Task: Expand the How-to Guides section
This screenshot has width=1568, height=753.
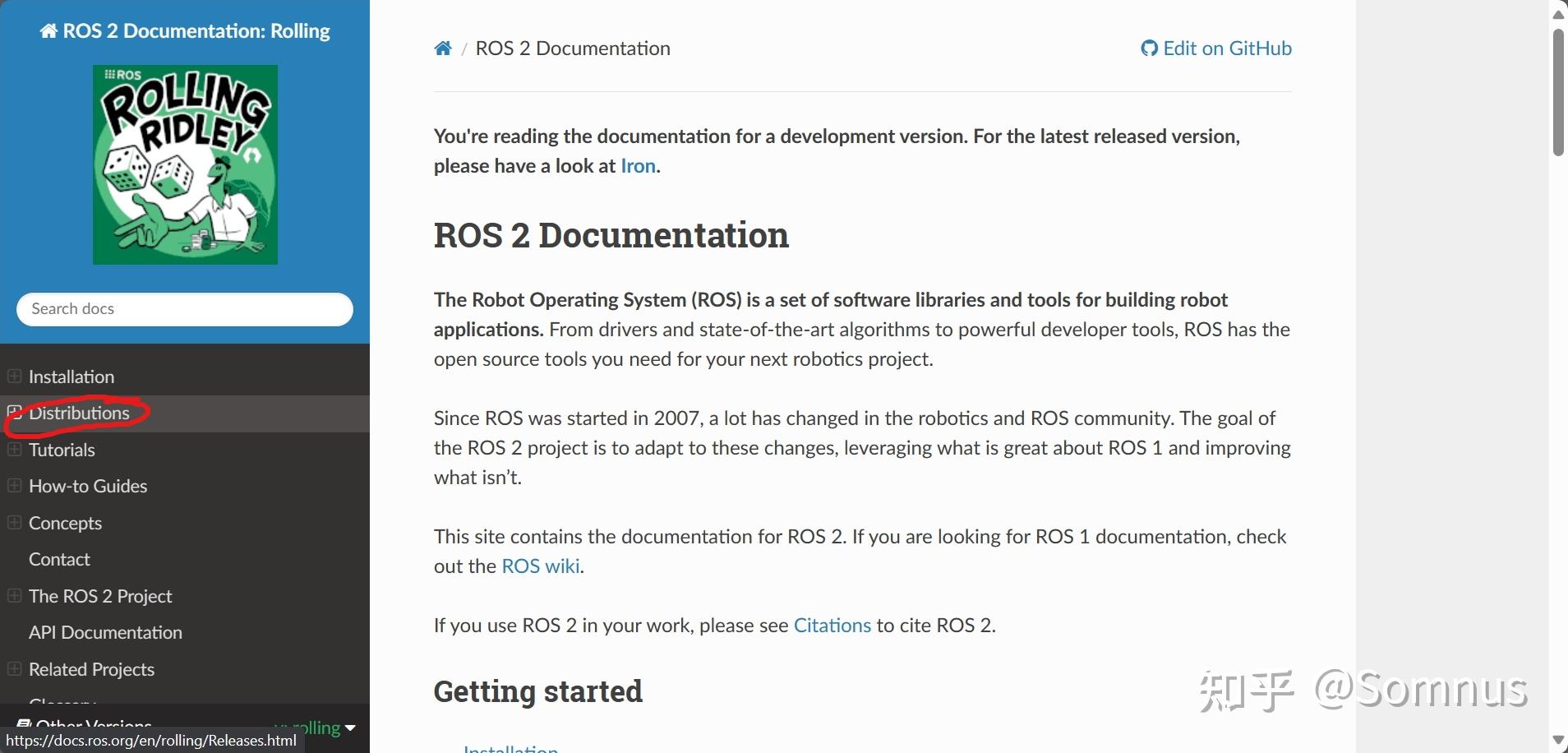Action: pos(13,485)
